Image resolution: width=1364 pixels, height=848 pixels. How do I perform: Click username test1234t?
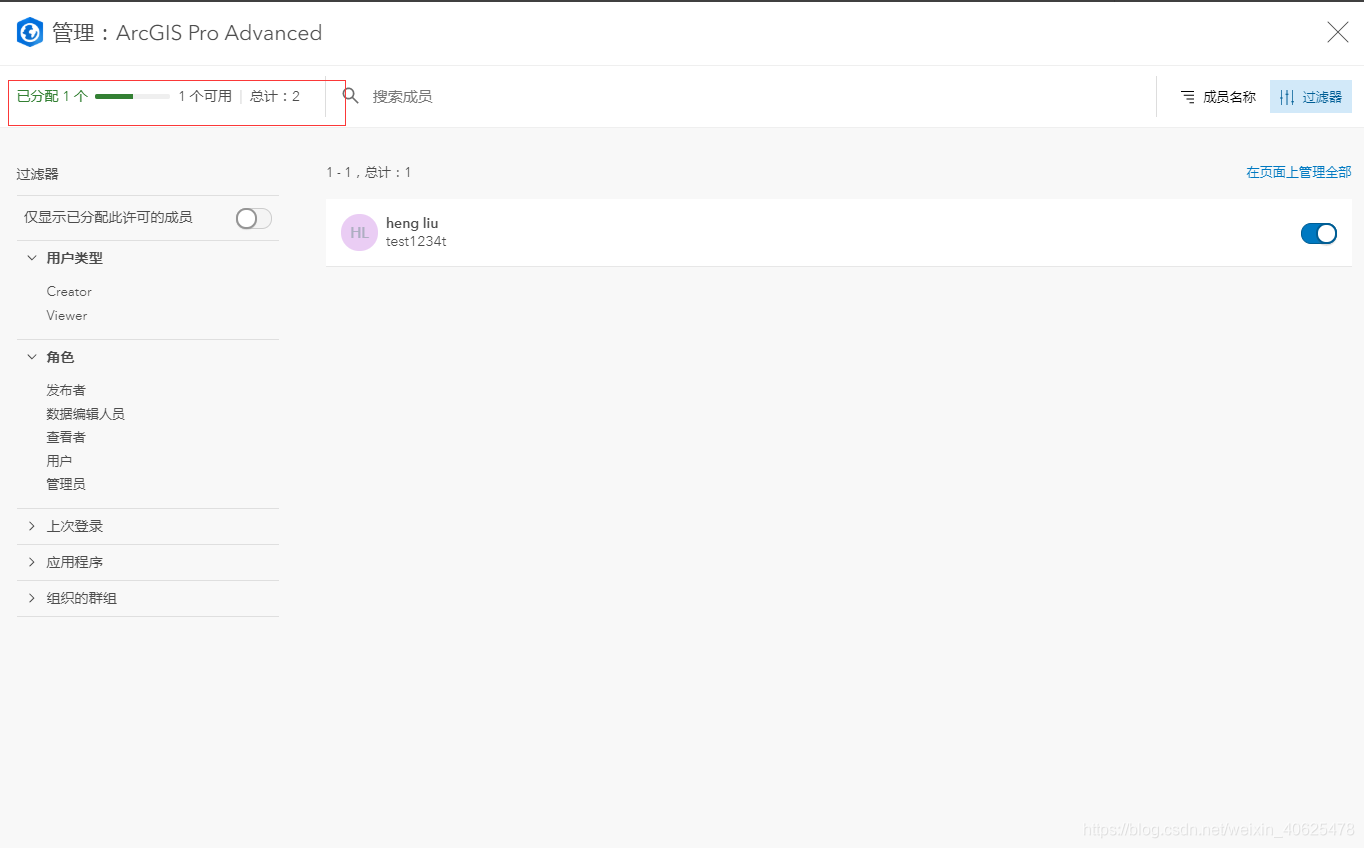[416, 241]
